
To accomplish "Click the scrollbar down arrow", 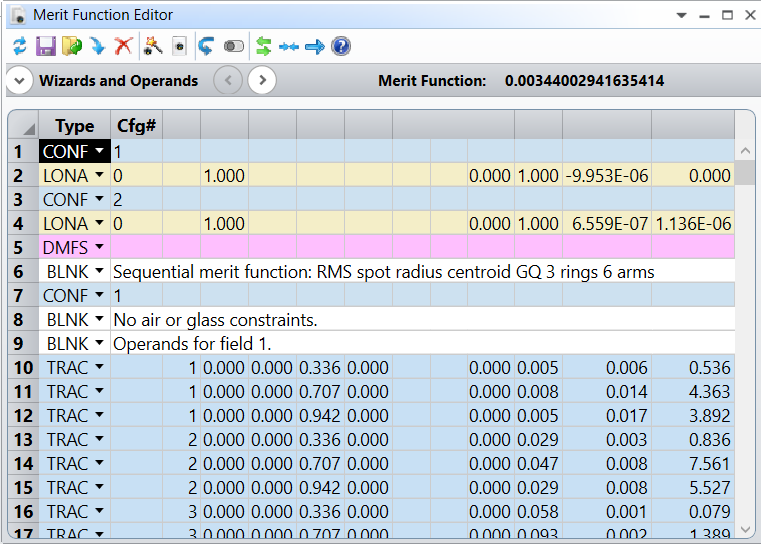I will 745,529.
